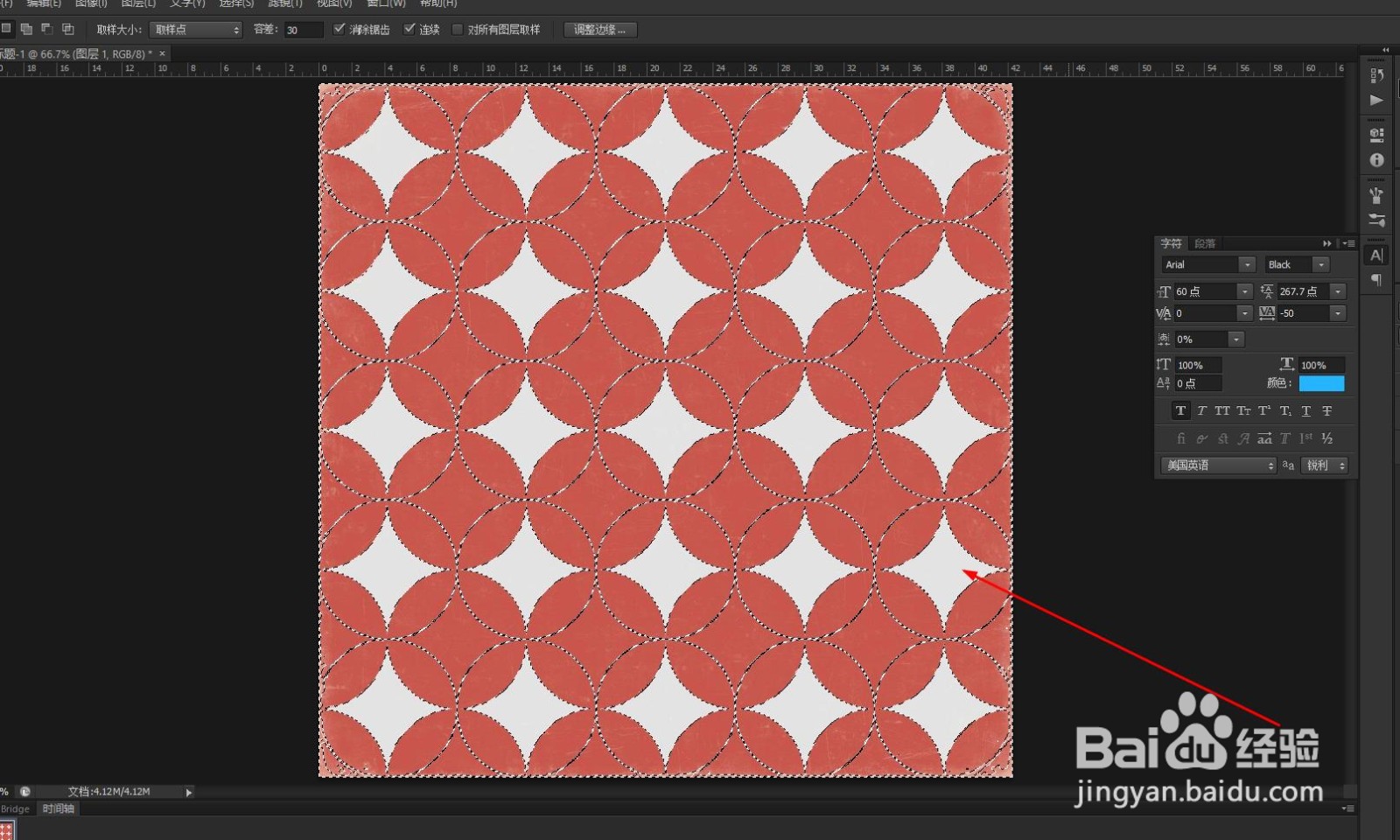Click the 调整边缘 Refine Edge button

600,30
